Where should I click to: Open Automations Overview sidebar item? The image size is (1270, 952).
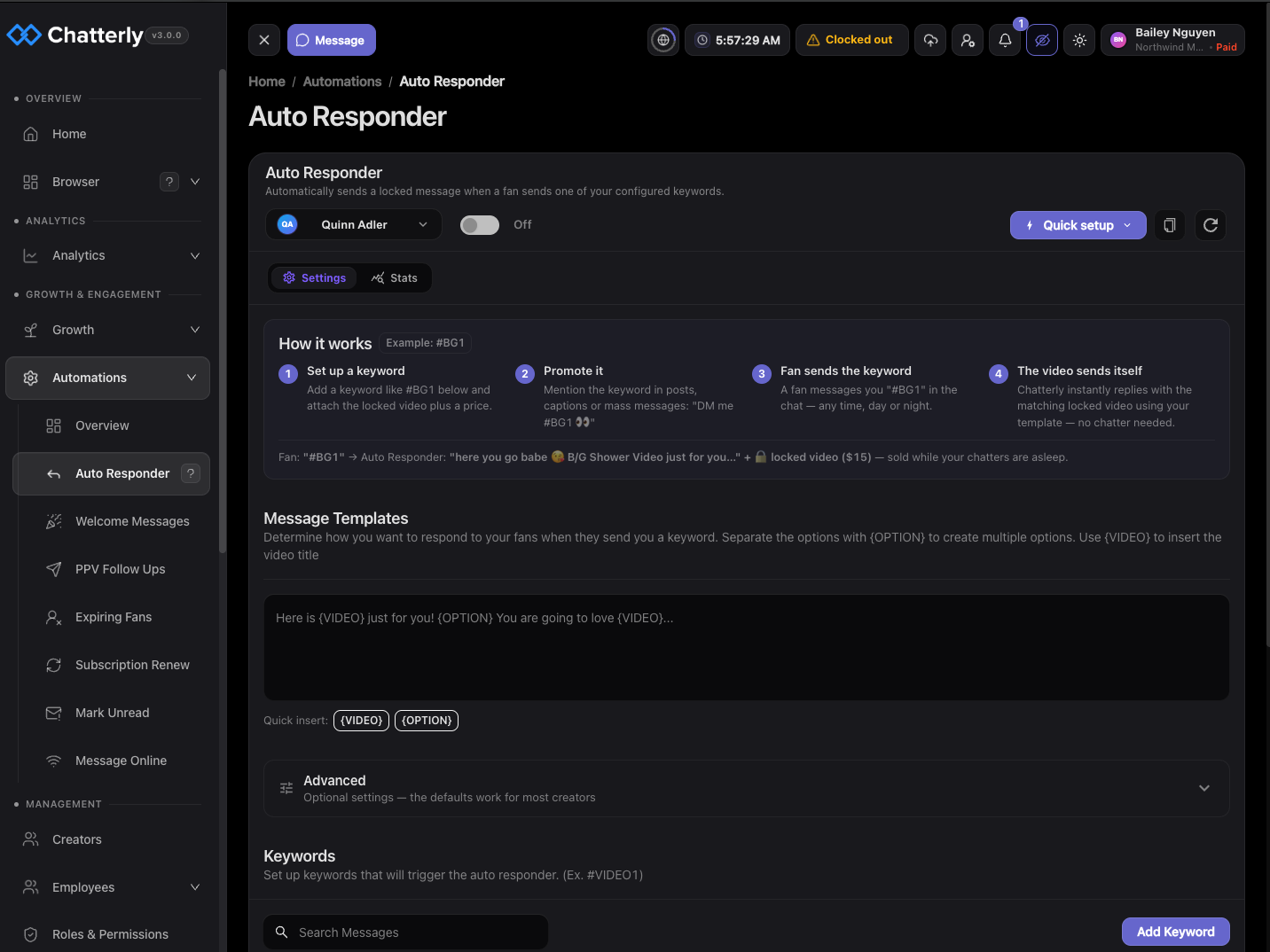click(111, 425)
